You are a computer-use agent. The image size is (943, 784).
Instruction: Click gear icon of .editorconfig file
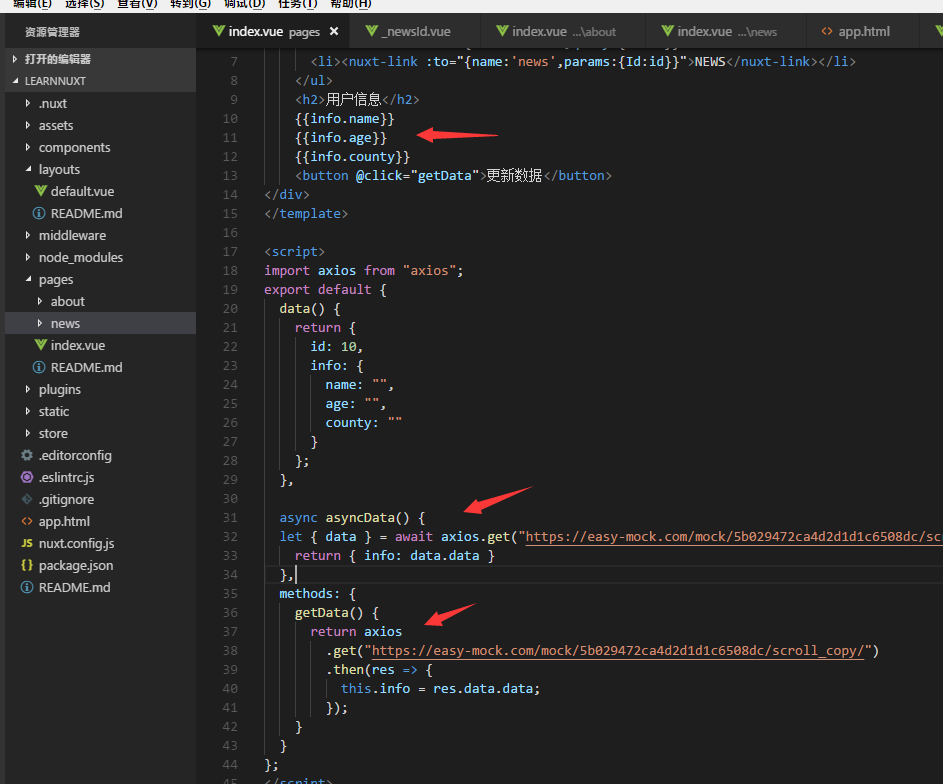tap(27, 455)
